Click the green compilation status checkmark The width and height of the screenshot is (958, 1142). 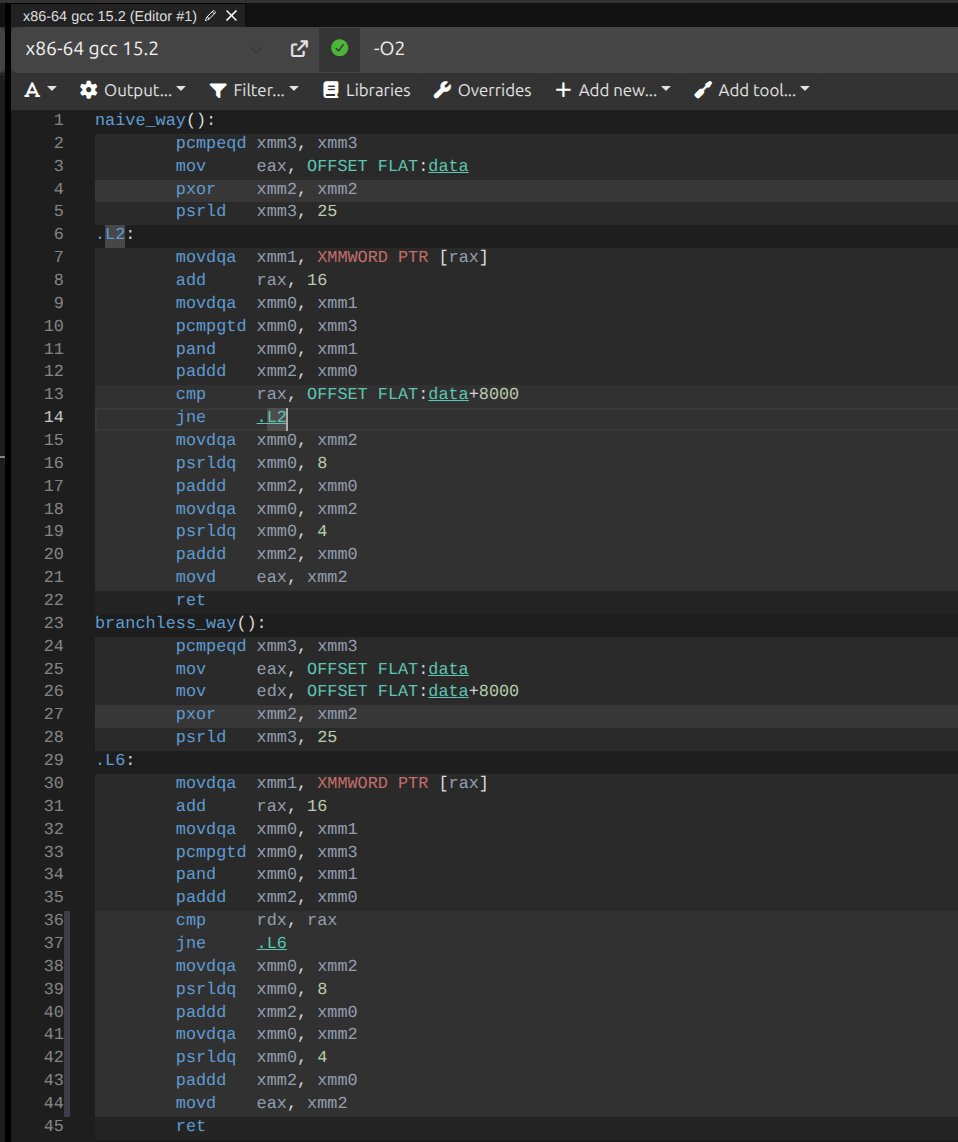click(339, 48)
